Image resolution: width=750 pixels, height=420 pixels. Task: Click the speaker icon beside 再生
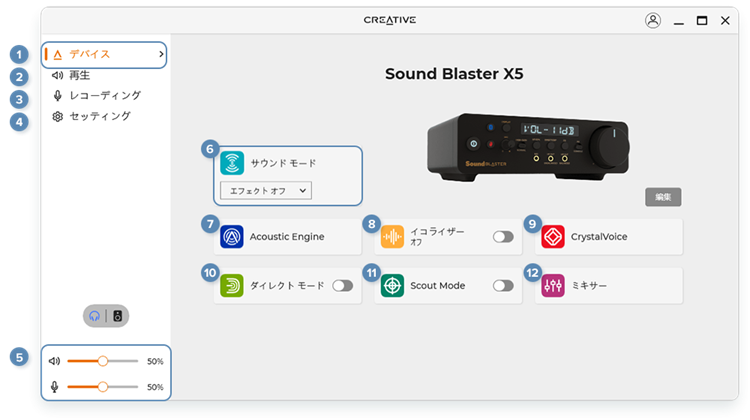click(x=57, y=75)
